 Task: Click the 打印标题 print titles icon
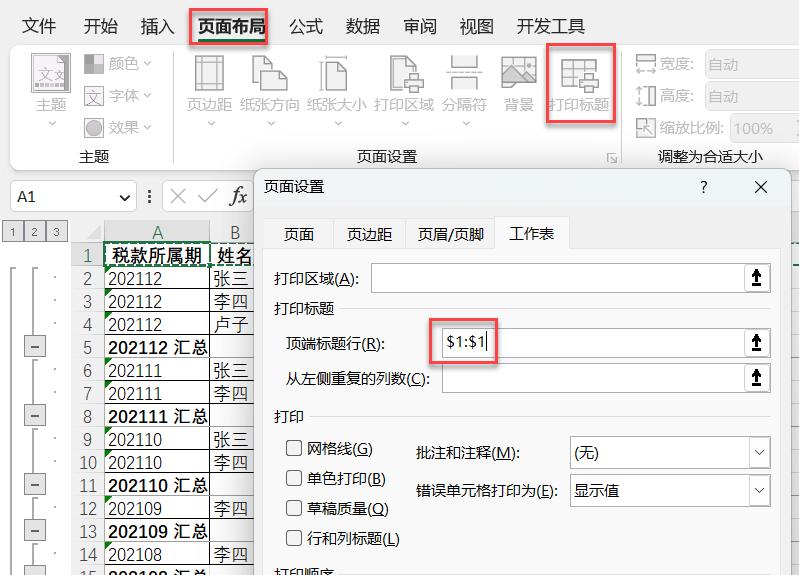click(579, 74)
